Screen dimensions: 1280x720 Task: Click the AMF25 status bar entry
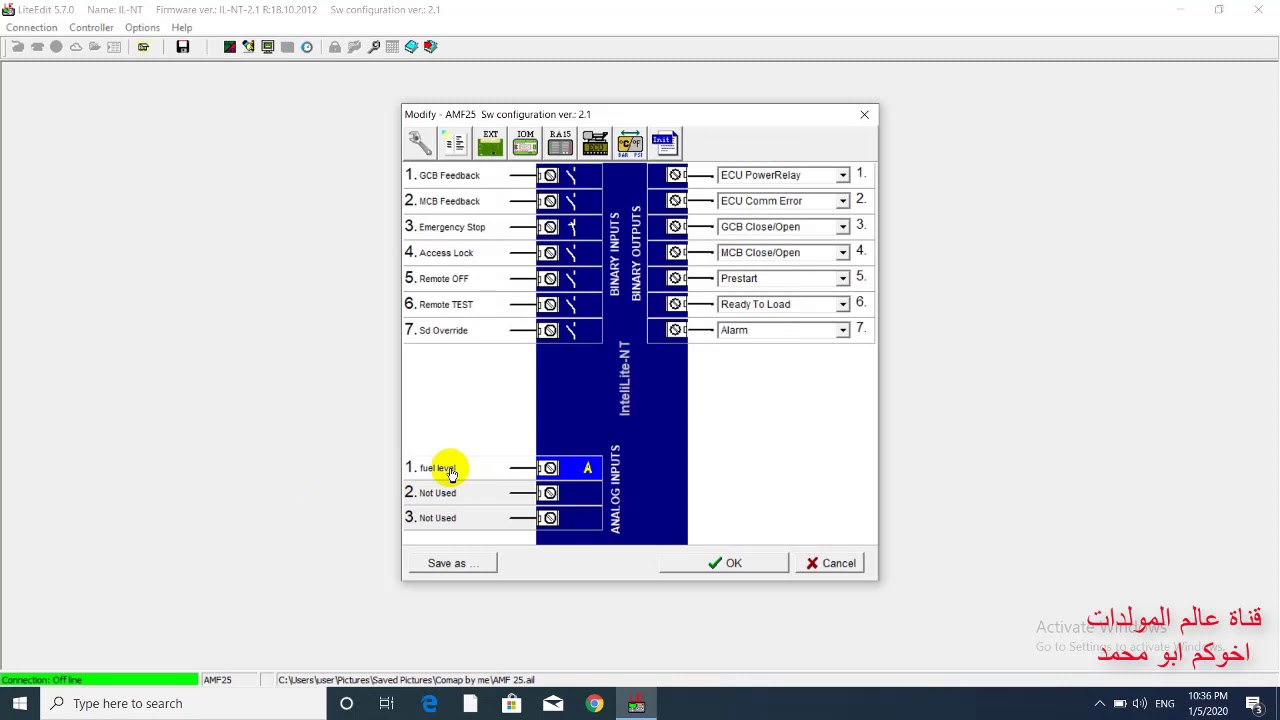click(x=217, y=680)
